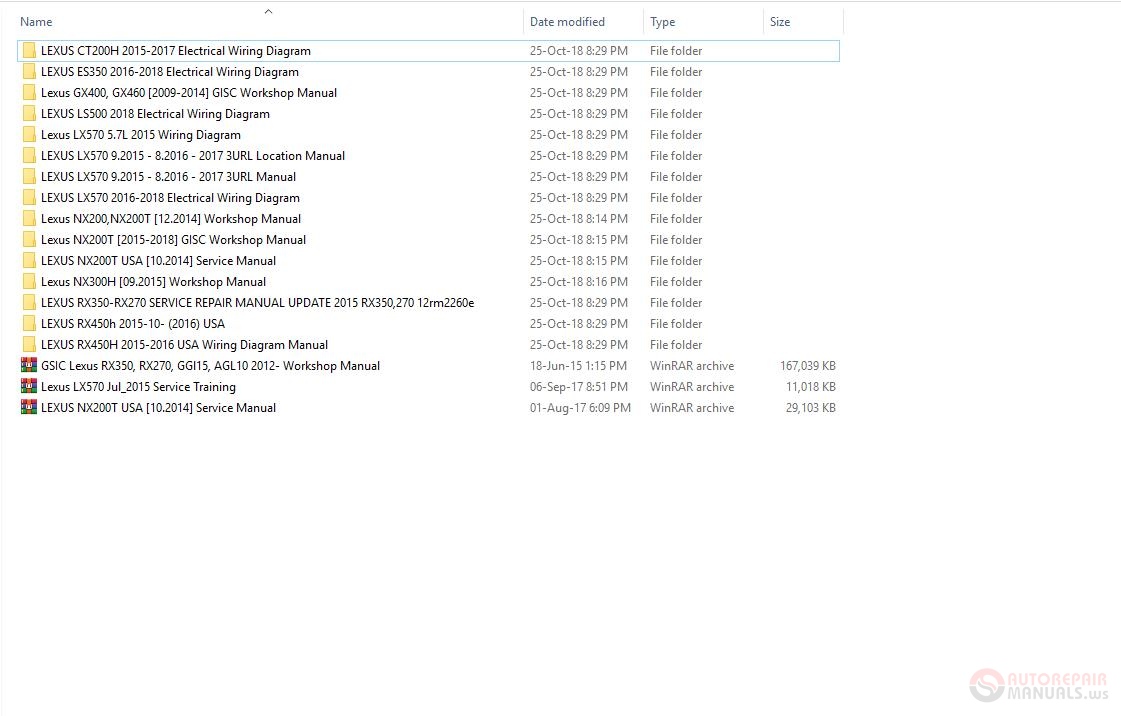1121x716 pixels.
Task: Sort by the Size column header
Action: [x=780, y=22]
